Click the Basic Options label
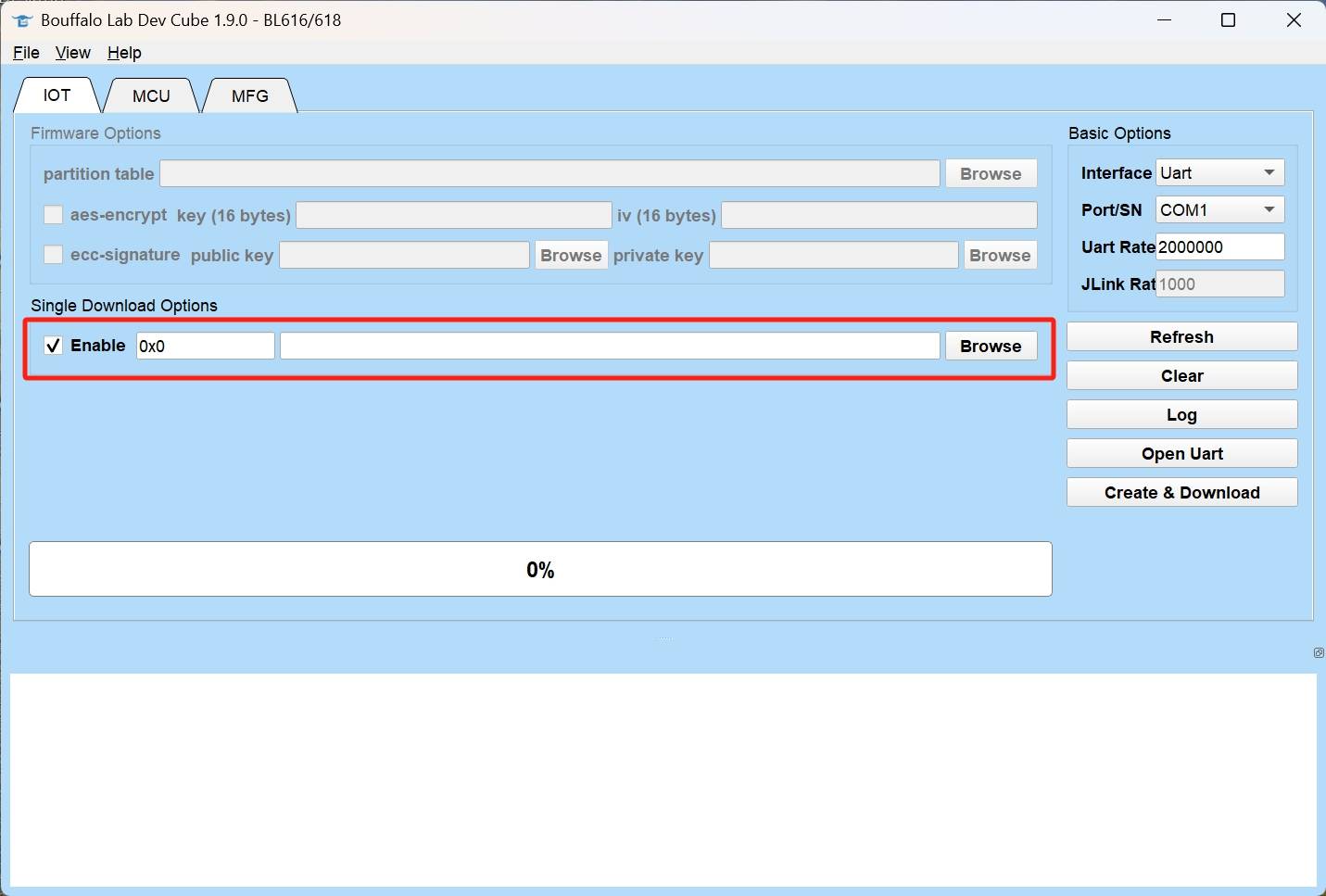The width and height of the screenshot is (1326, 896). (1119, 133)
